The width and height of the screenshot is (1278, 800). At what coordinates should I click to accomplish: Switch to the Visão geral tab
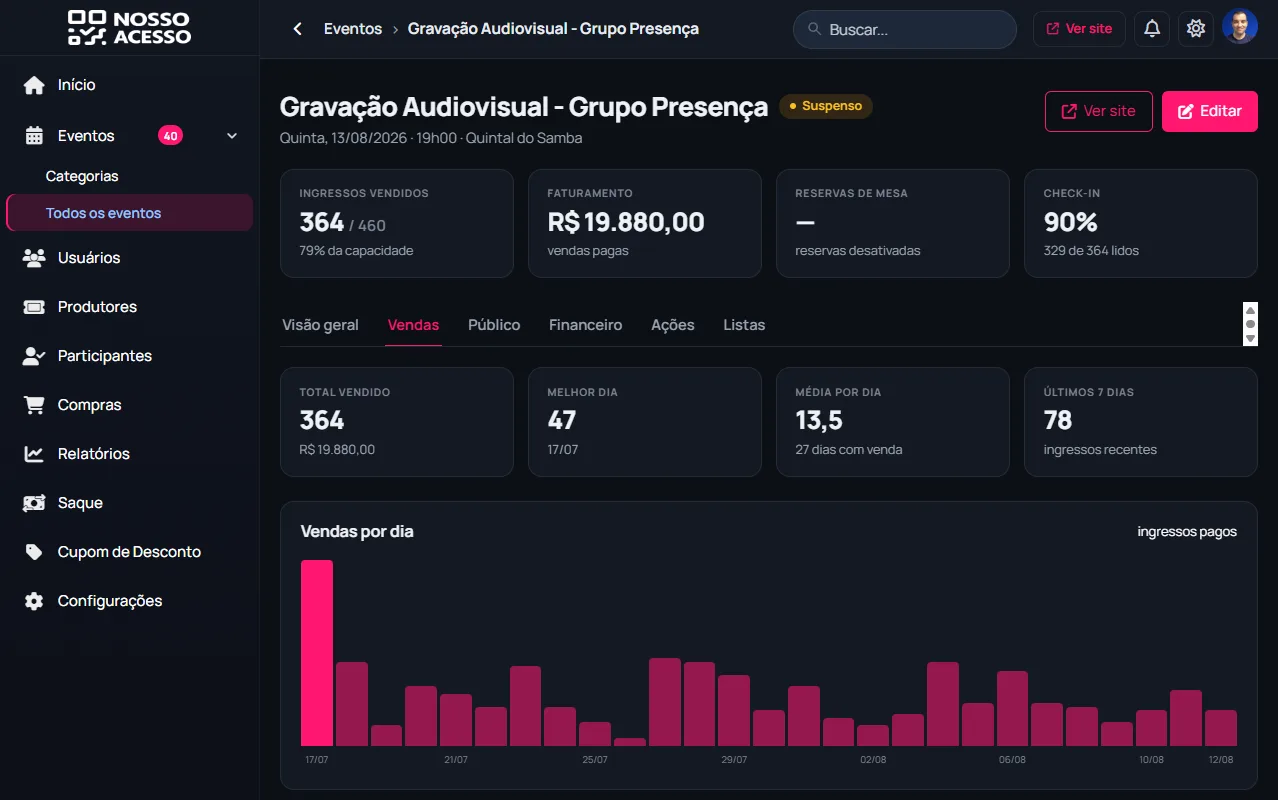pos(320,325)
